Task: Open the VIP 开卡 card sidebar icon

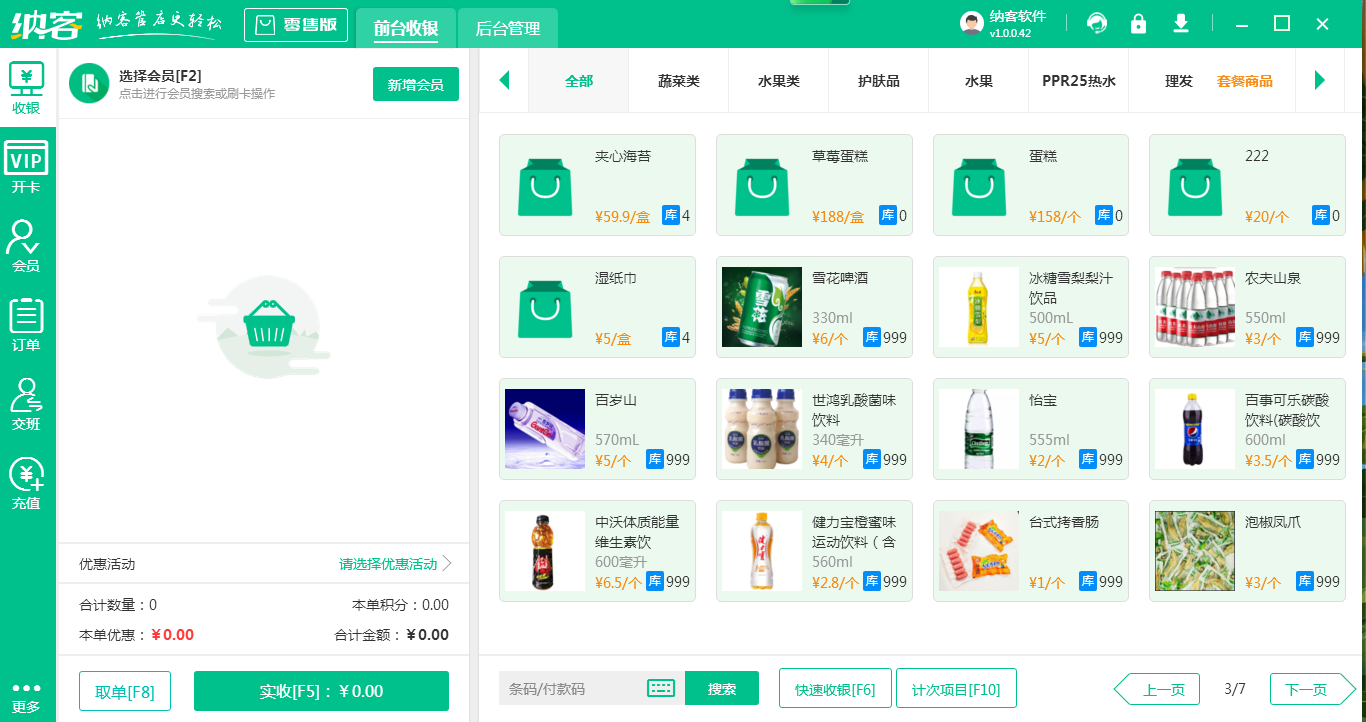Action: [x=26, y=168]
